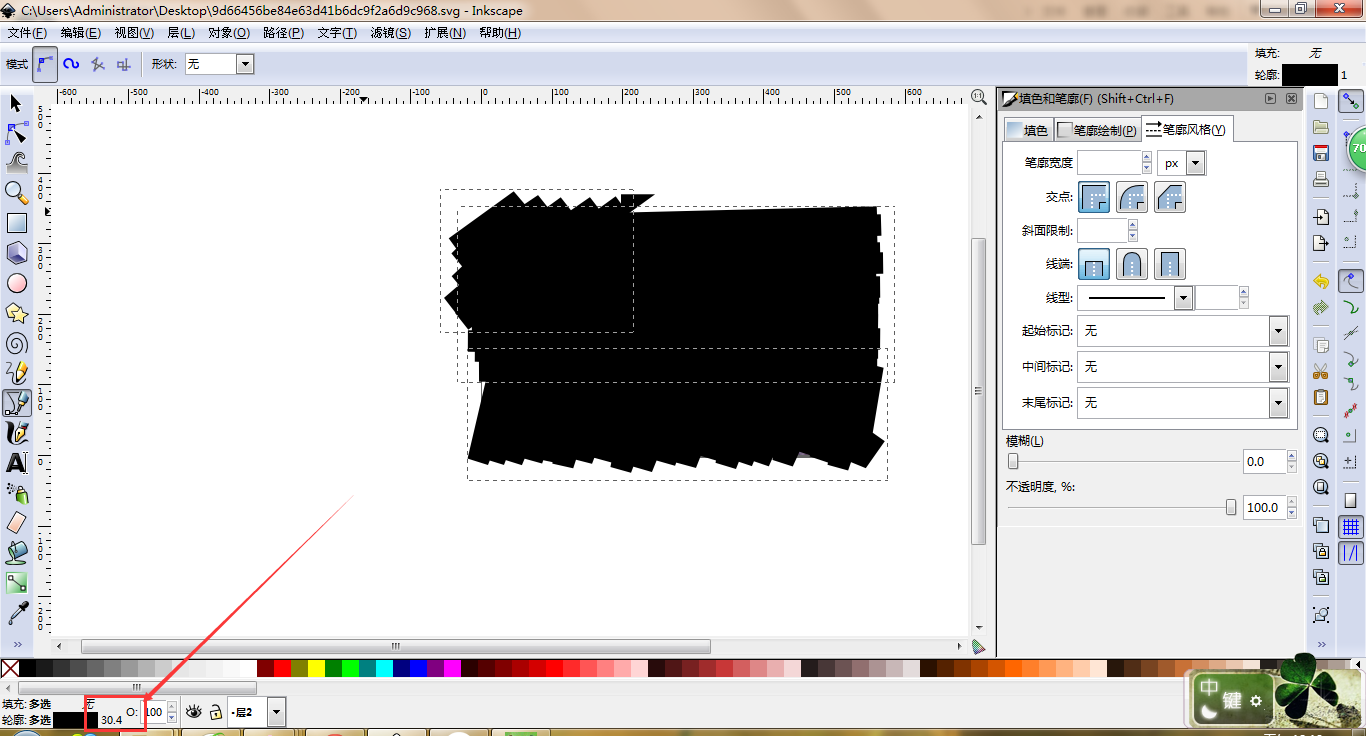Select the 3D box tool
This screenshot has height=736, width=1366.
pos(17,253)
